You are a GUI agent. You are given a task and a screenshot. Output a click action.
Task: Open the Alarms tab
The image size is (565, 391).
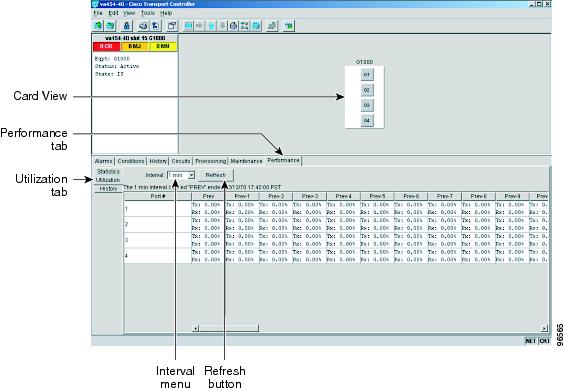pos(103,161)
